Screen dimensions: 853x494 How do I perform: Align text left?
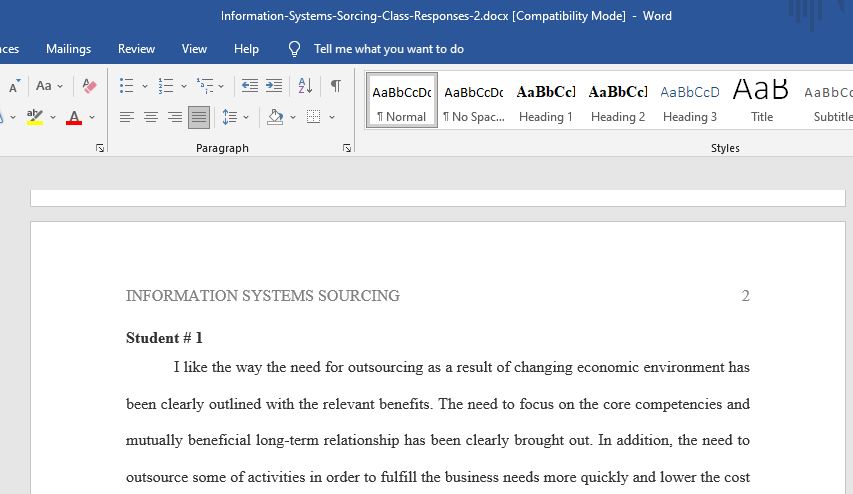click(127, 117)
